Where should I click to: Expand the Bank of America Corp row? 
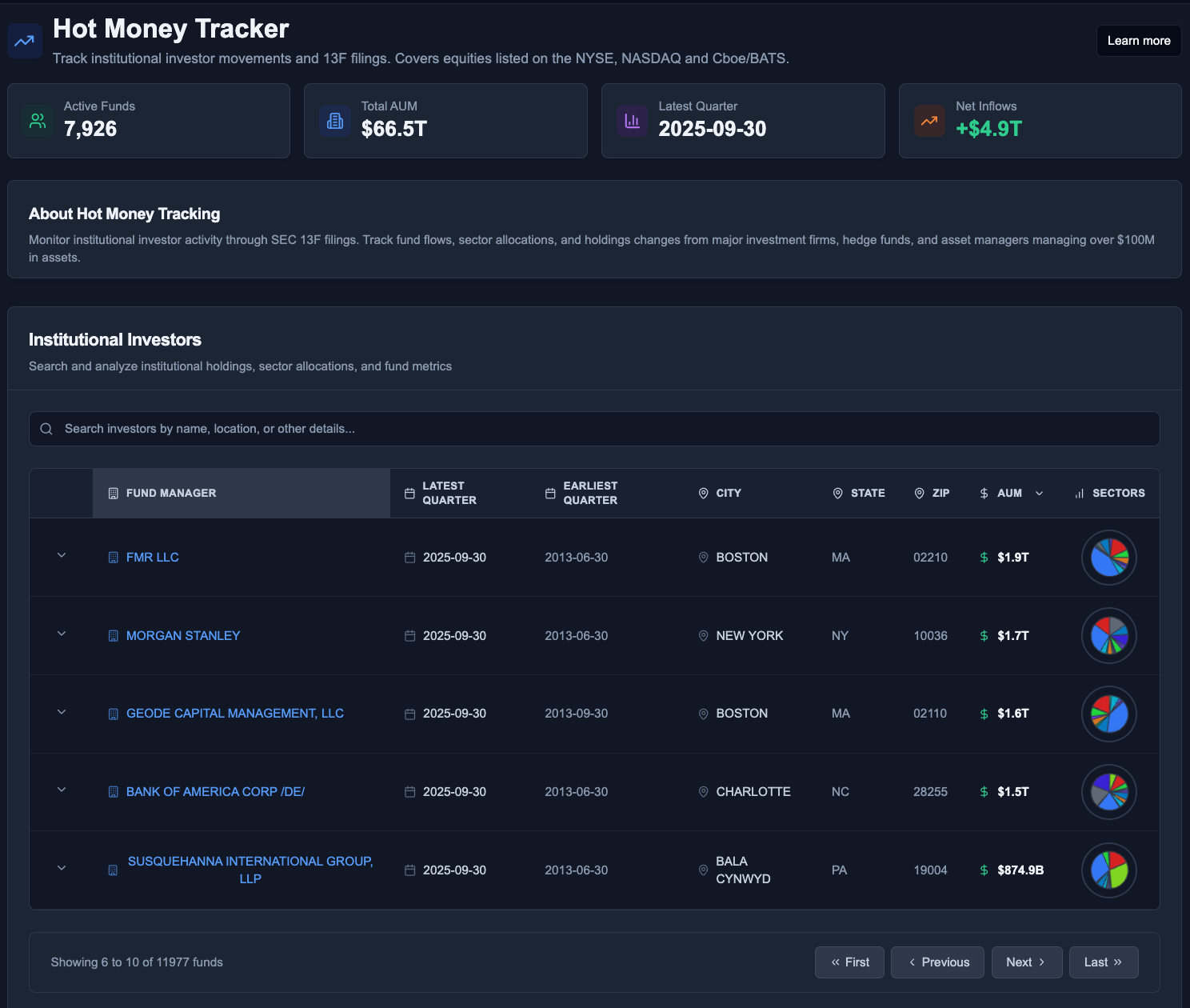(x=61, y=790)
